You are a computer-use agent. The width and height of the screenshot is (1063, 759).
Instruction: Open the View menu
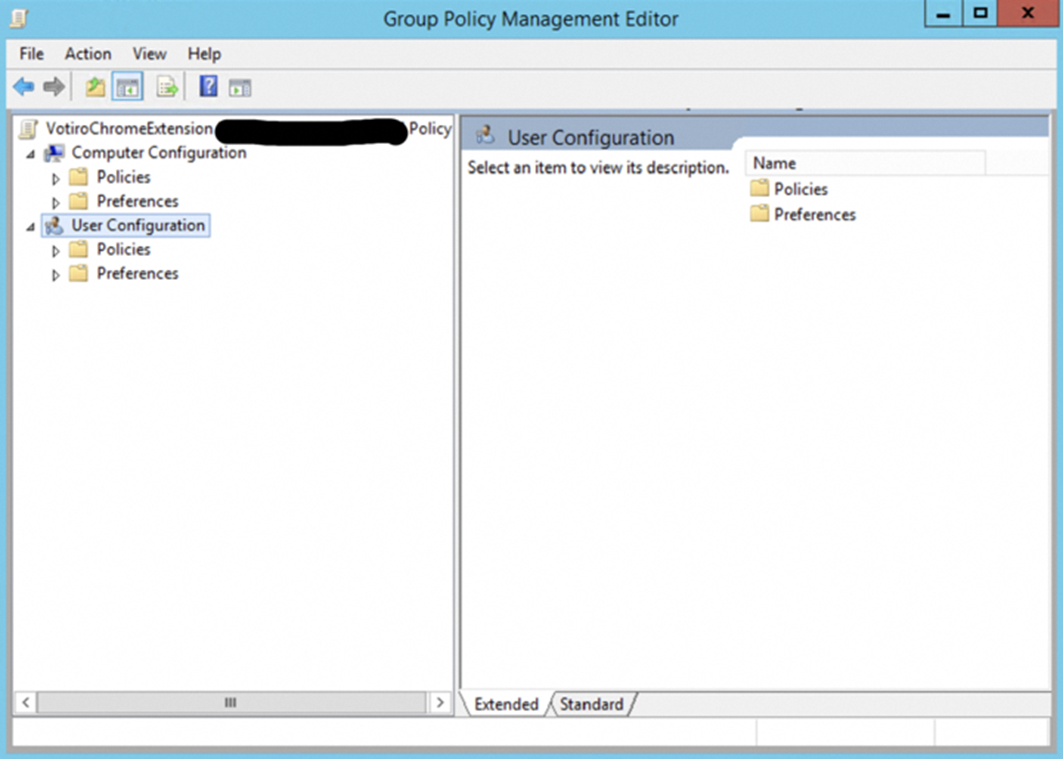149,54
